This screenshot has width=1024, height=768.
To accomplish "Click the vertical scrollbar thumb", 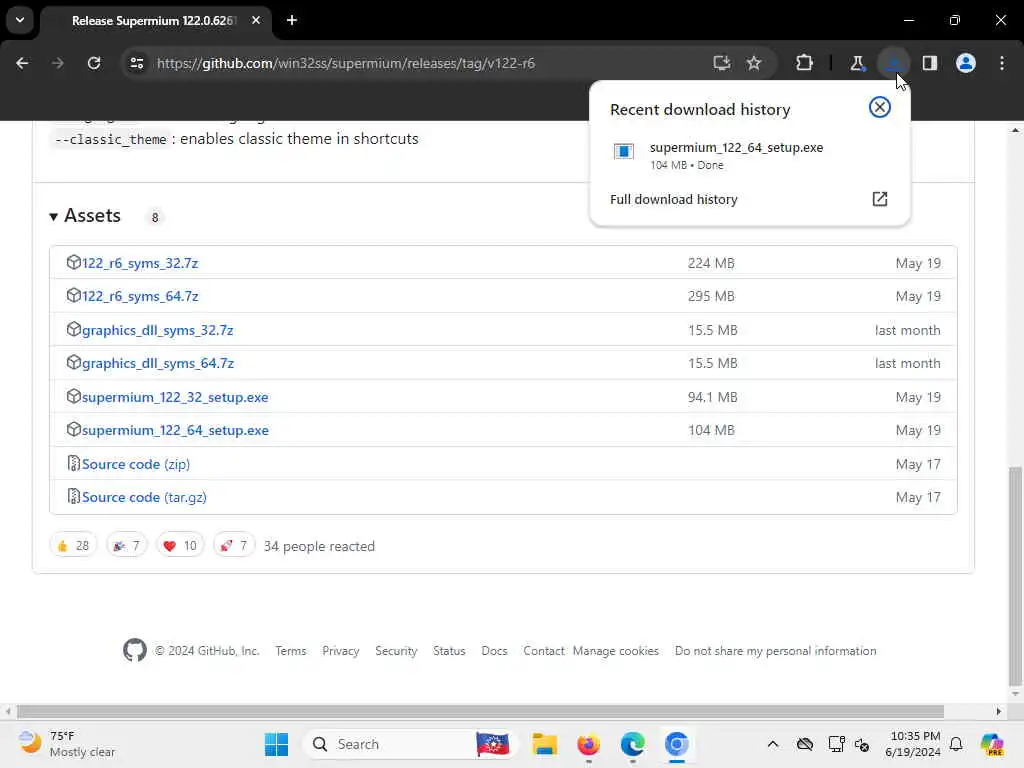I will click(x=1014, y=576).
